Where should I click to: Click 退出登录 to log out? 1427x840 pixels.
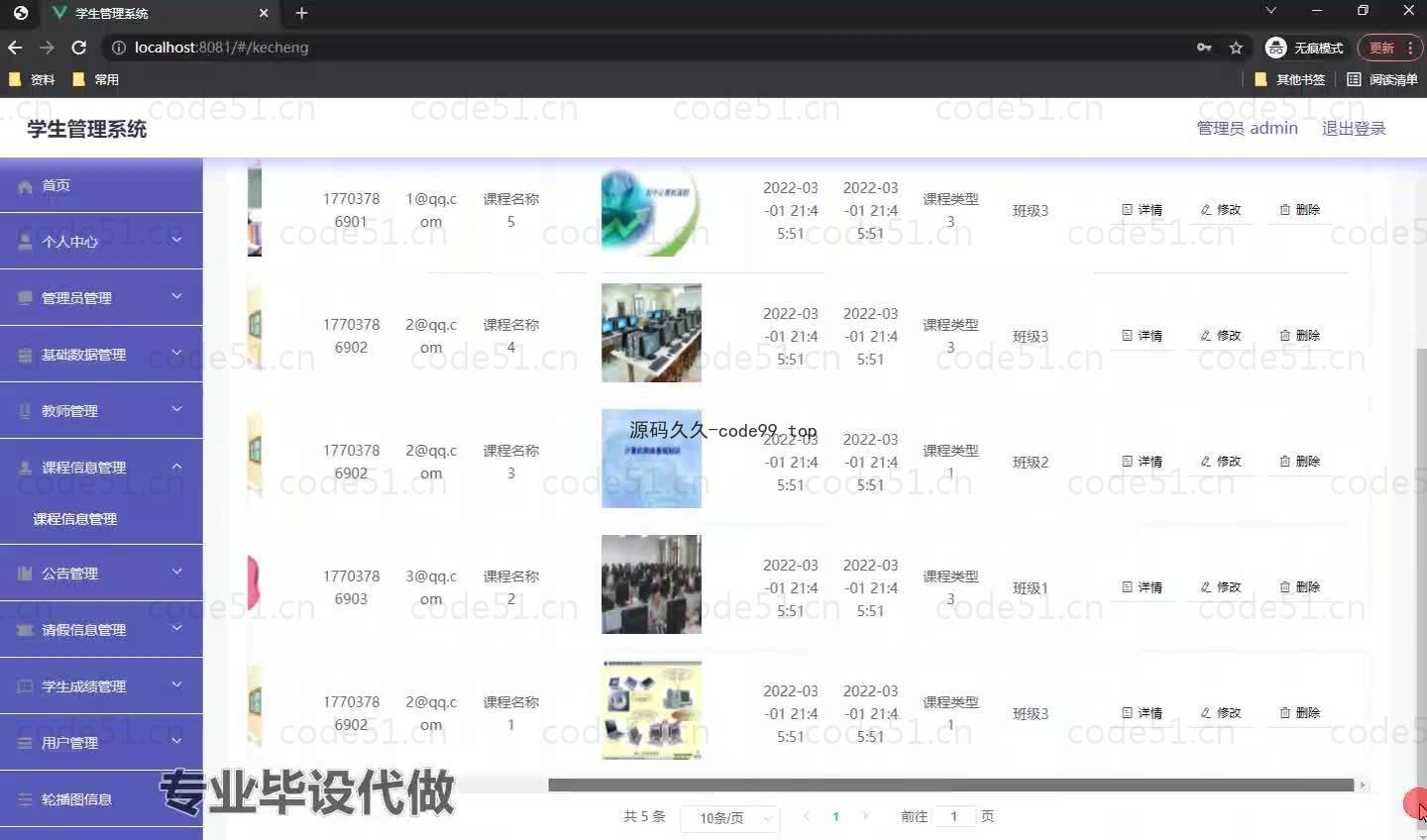pos(1354,129)
